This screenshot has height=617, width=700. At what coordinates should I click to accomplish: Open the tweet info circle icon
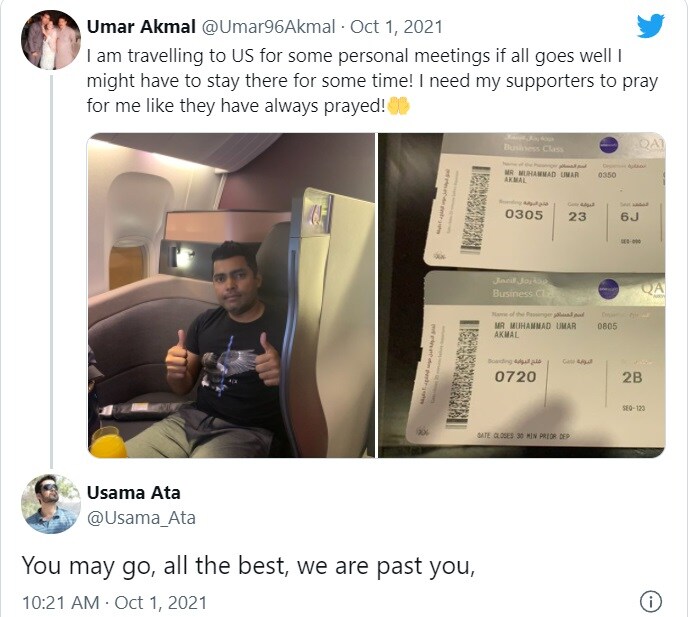tap(651, 601)
